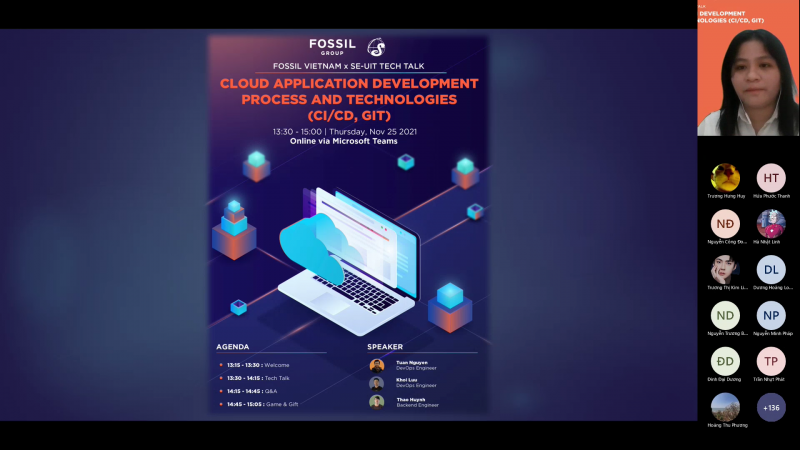Click Khoi Luu's speaker photo
800x450 pixels.
(x=377, y=383)
